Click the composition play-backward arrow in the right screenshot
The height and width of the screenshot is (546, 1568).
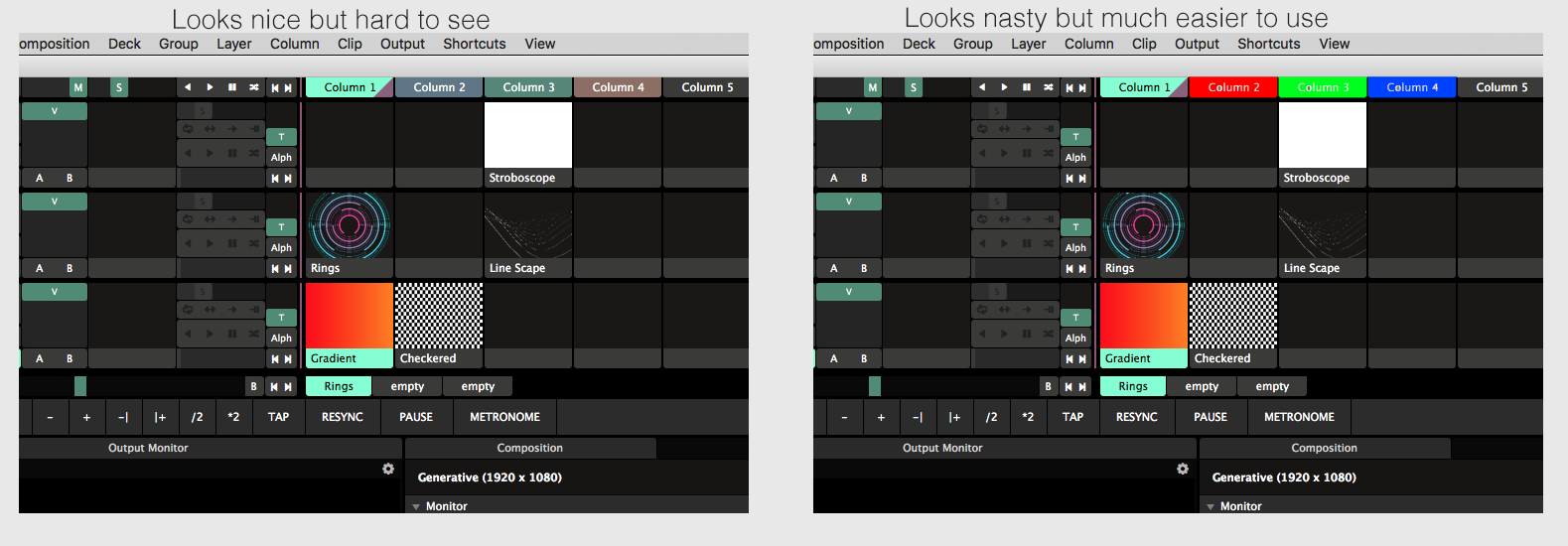(x=982, y=87)
